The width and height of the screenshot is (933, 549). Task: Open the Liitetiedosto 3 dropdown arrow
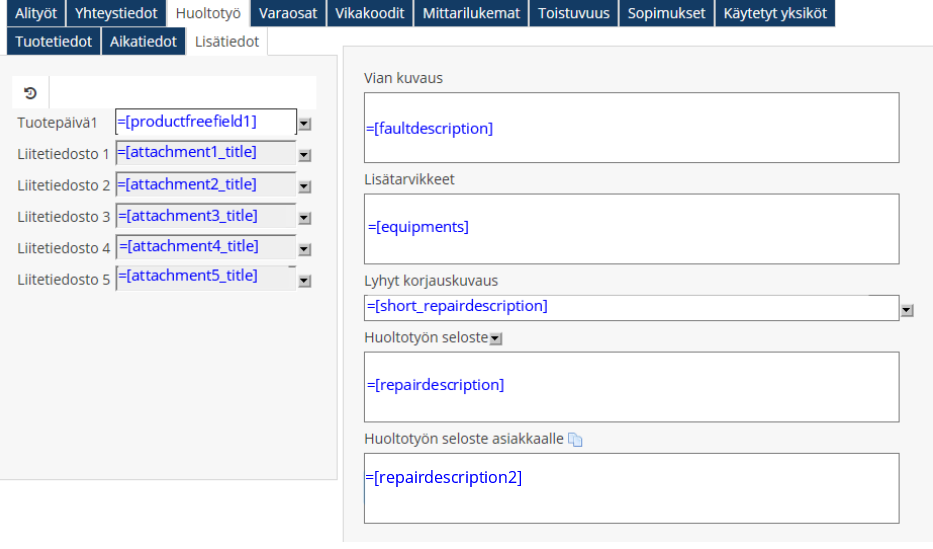[305, 218]
